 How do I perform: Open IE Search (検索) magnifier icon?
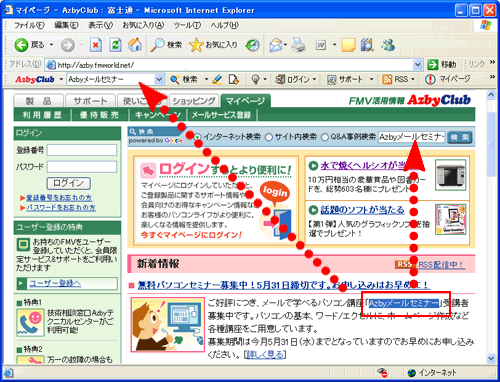[157, 45]
